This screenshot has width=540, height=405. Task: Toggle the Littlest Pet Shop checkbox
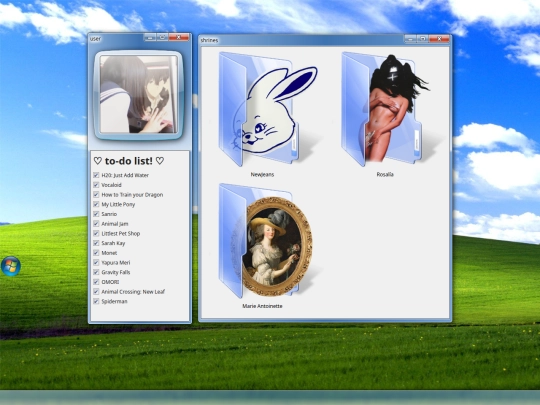(x=96, y=233)
